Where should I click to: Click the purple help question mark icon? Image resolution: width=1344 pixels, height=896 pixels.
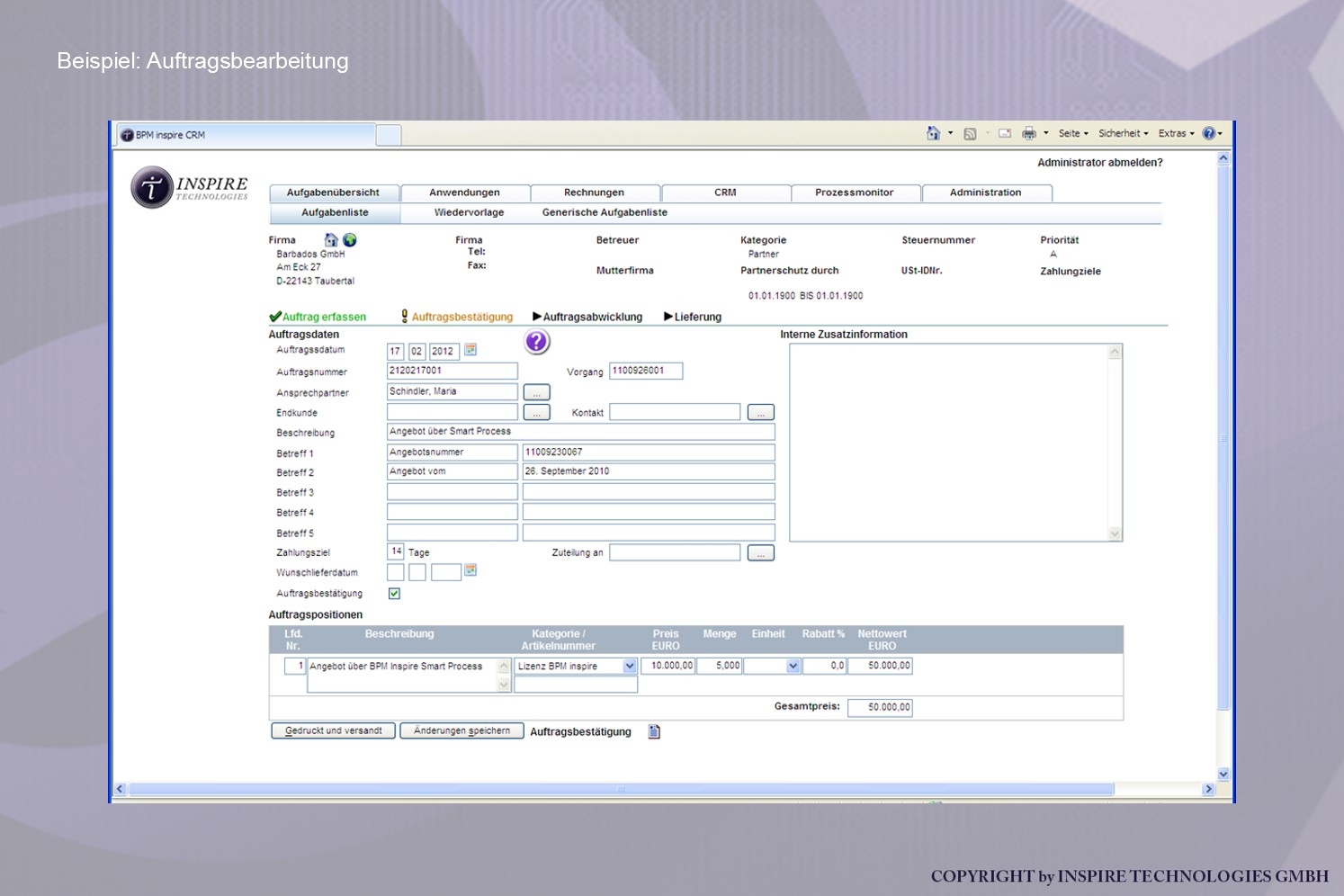click(537, 342)
